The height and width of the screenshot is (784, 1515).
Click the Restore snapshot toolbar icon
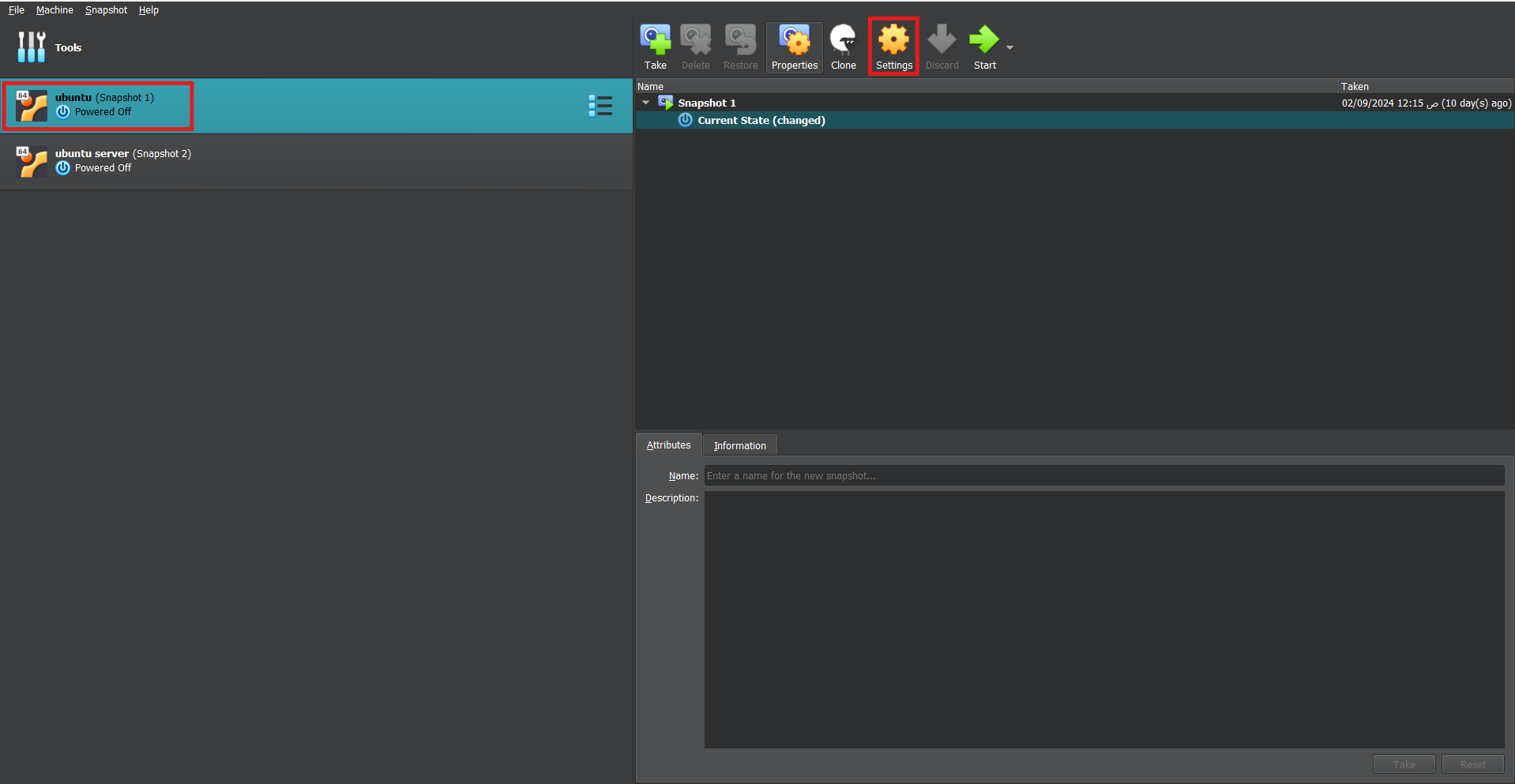click(740, 39)
